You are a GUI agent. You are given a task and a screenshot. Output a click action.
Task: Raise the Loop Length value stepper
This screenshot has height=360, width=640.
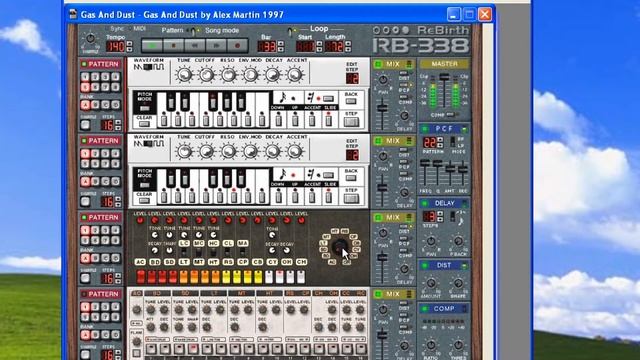tap(348, 43)
